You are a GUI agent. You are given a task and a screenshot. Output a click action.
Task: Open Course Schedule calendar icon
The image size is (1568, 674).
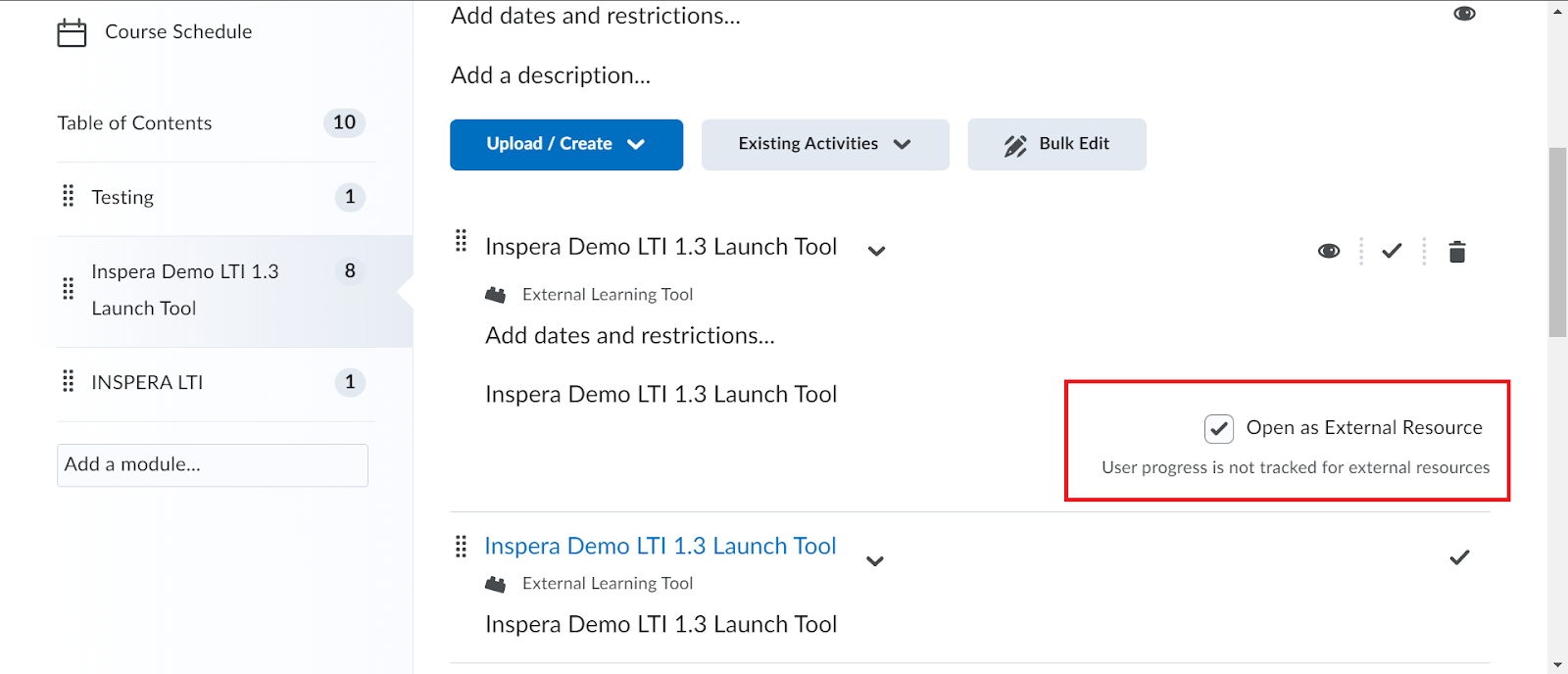[x=72, y=32]
